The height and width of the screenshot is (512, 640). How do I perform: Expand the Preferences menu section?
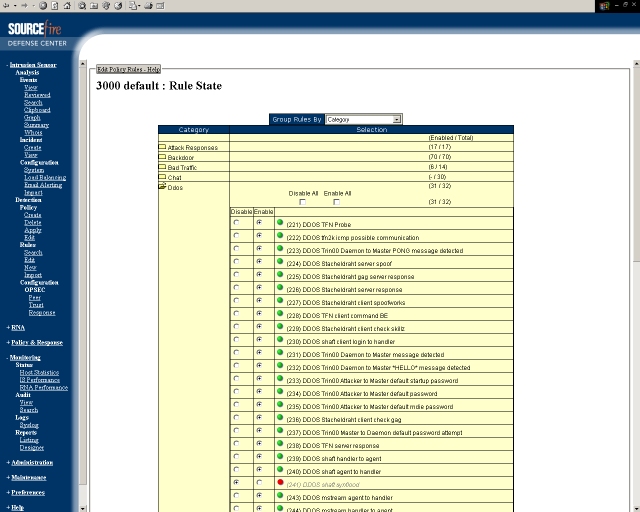coord(26,492)
